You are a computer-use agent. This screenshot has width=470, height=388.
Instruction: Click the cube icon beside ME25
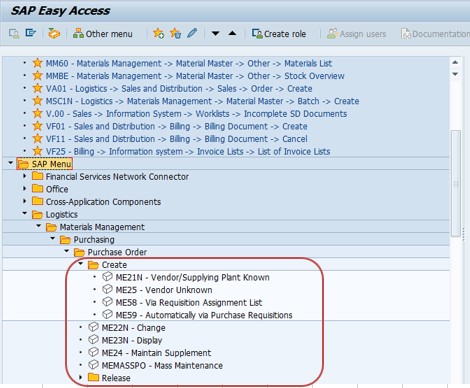[107, 289]
